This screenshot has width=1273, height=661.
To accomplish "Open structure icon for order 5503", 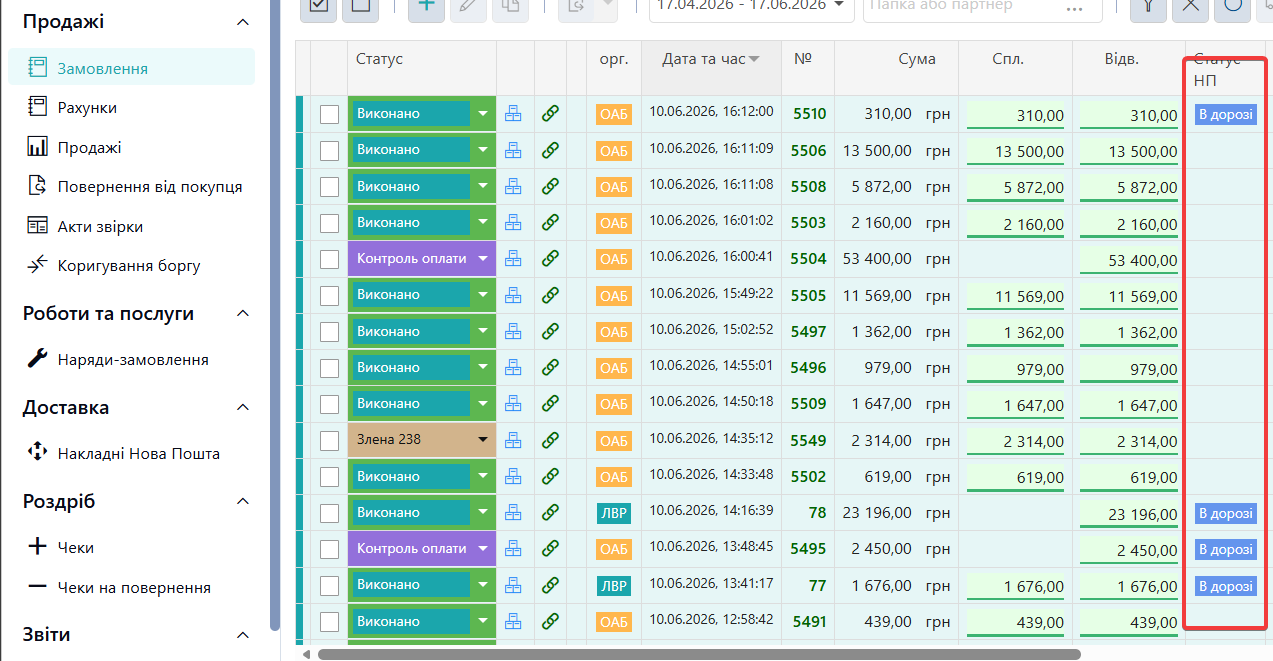I will (514, 222).
